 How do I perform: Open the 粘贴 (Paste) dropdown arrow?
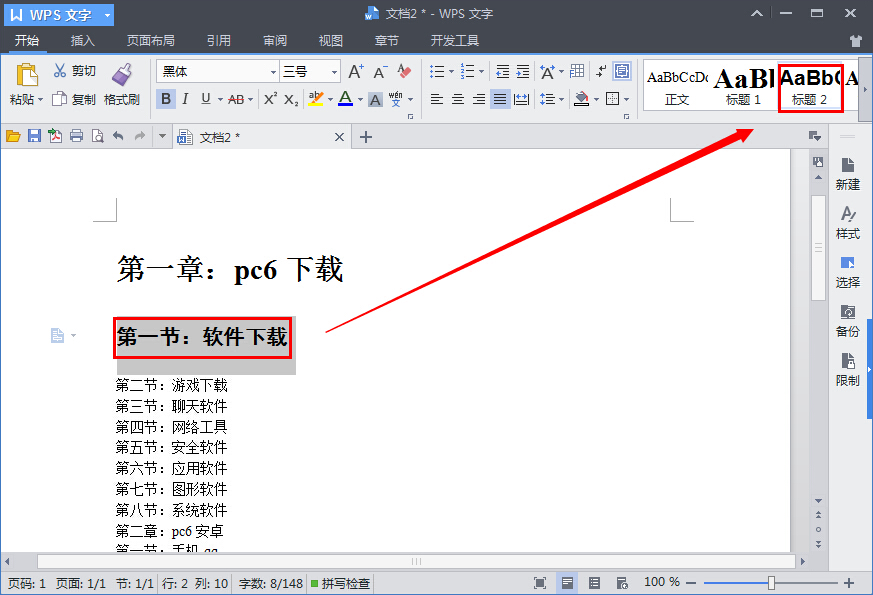[x=41, y=100]
